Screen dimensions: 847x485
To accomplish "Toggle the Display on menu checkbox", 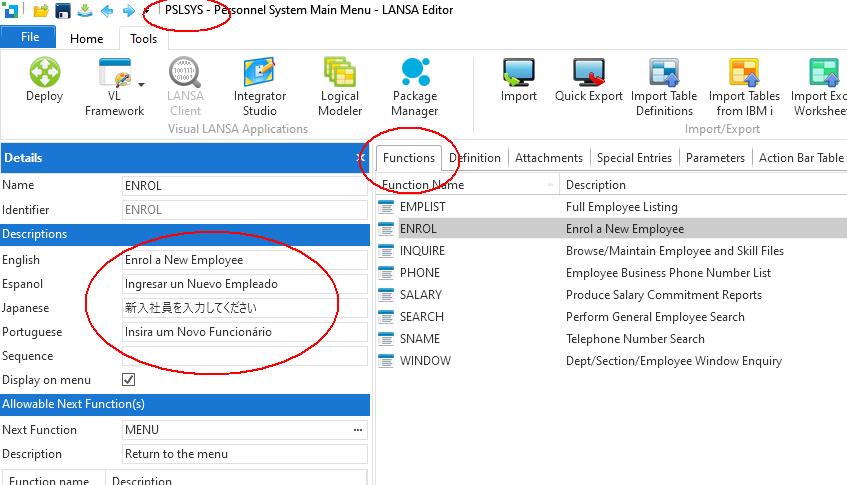I will click(x=128, y=380).
